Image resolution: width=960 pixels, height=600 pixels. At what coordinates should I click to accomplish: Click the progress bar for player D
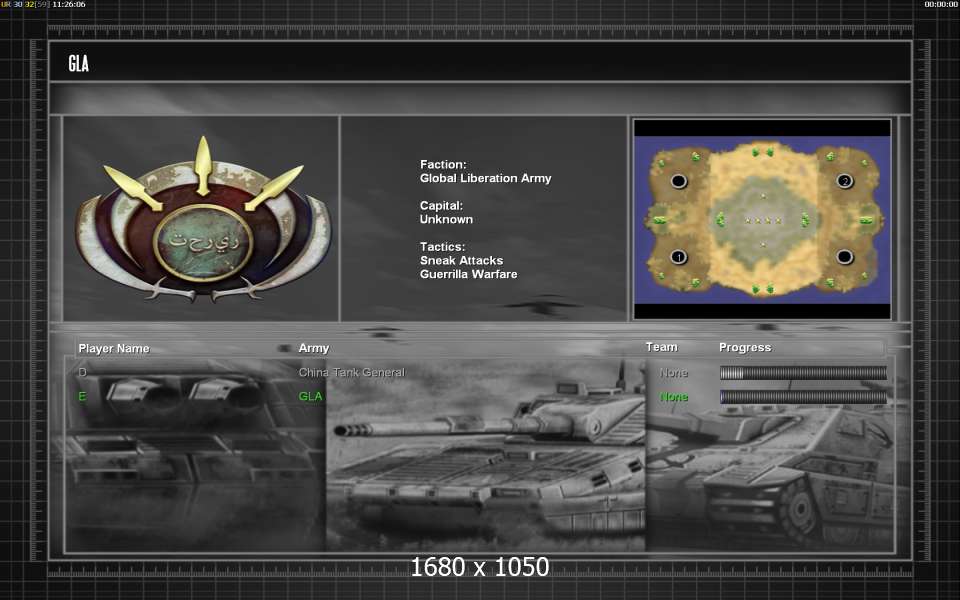803,372
